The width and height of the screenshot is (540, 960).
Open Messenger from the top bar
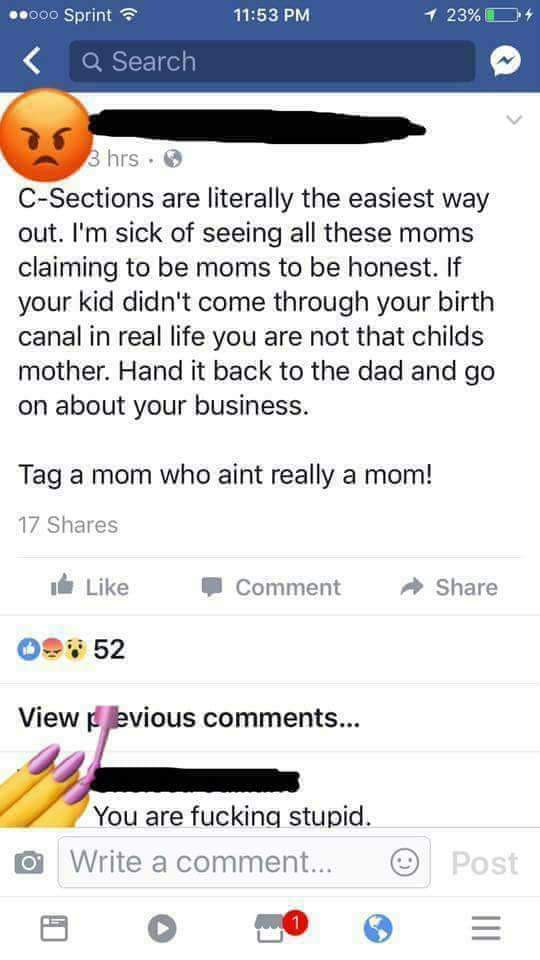pyautogui.click(x=506, y=61)
